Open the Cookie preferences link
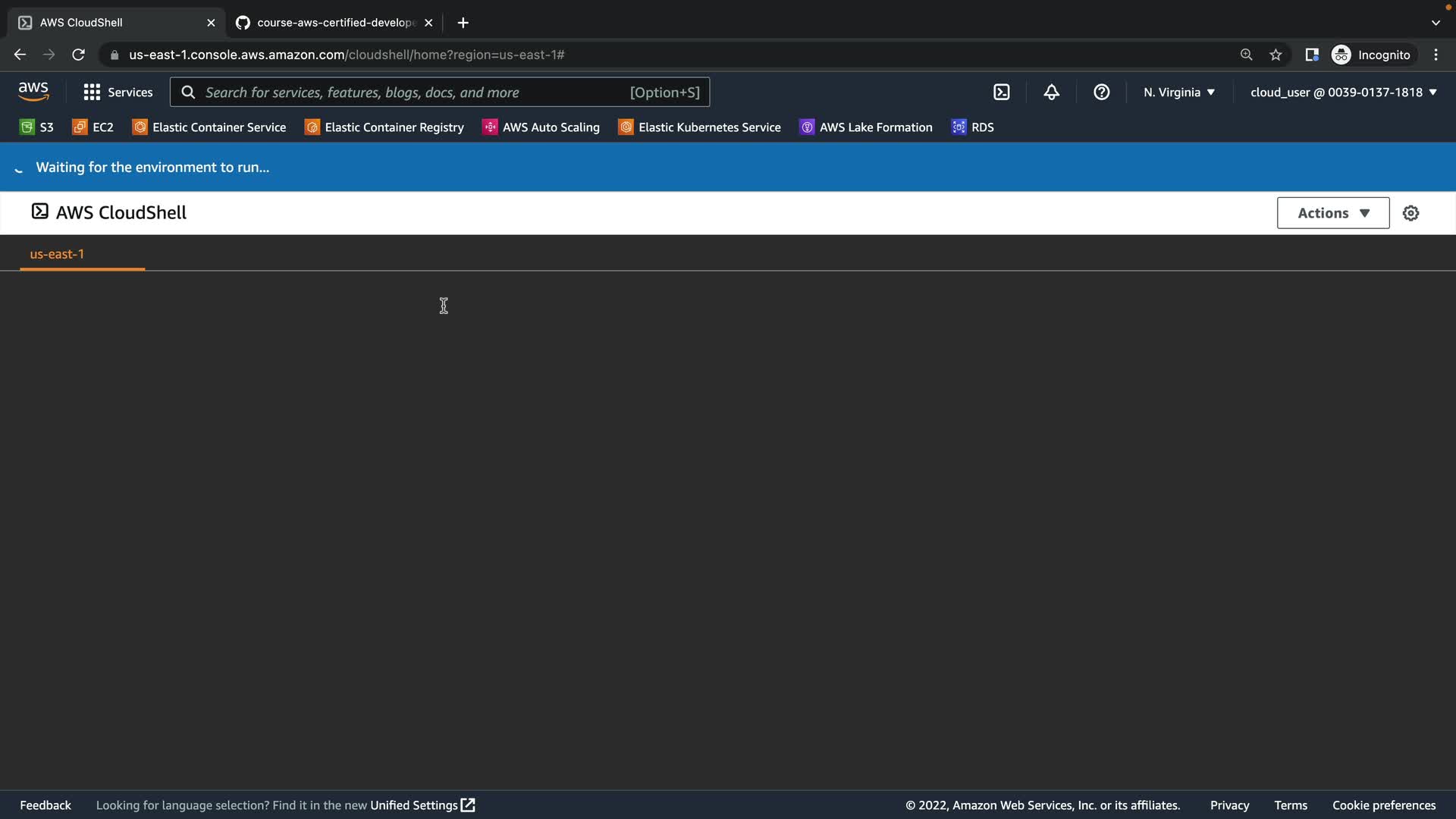The image size is (1456, 819). click(x=1383, y=805)
